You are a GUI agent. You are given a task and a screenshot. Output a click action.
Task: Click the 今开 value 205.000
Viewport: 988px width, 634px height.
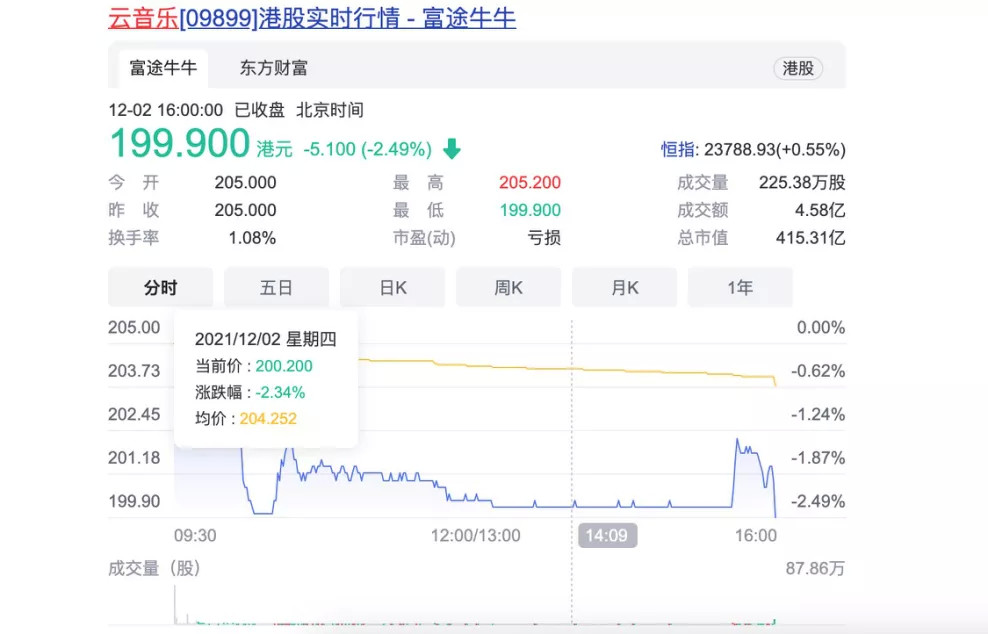245,183
